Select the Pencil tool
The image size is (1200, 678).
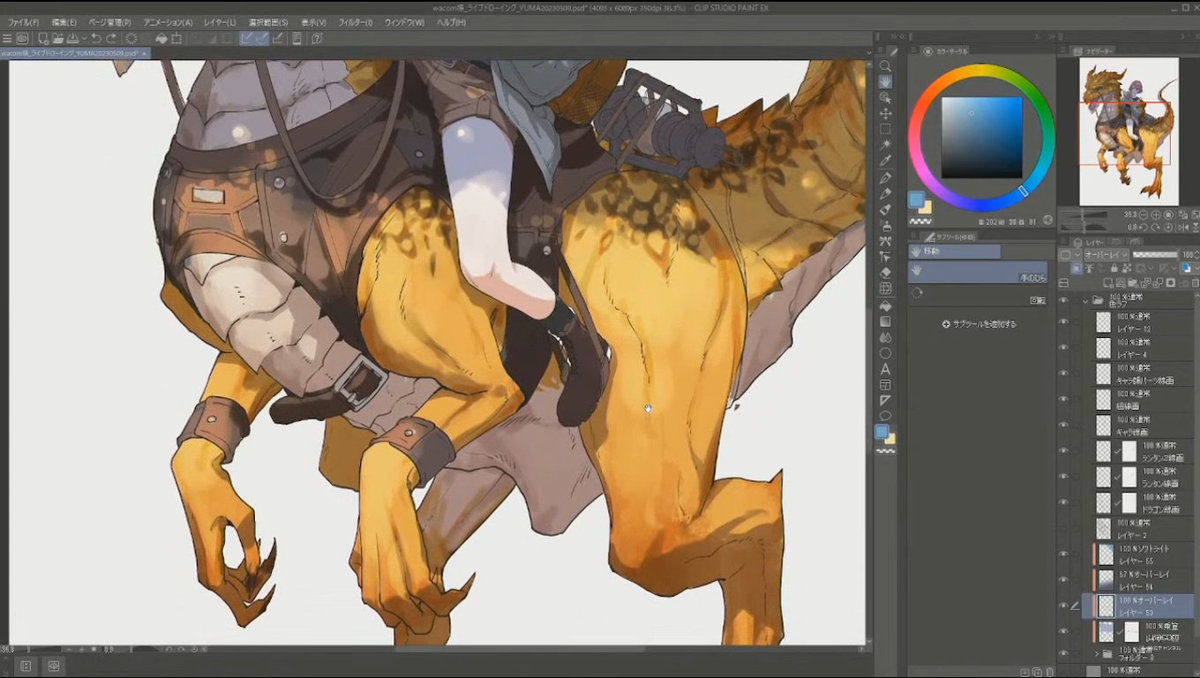[x=886, y=194]
